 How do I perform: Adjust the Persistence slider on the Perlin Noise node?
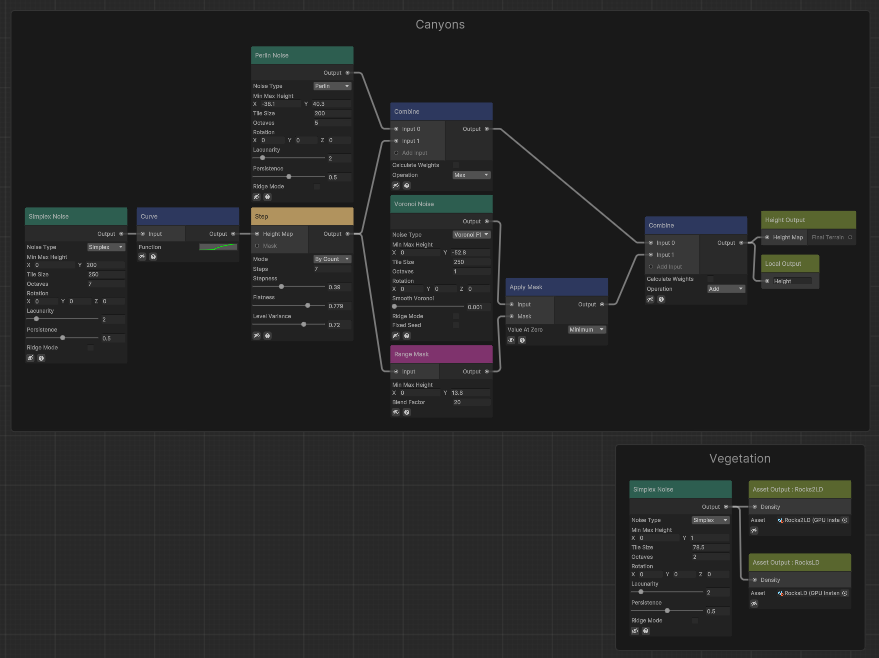(x=290, y=176)
